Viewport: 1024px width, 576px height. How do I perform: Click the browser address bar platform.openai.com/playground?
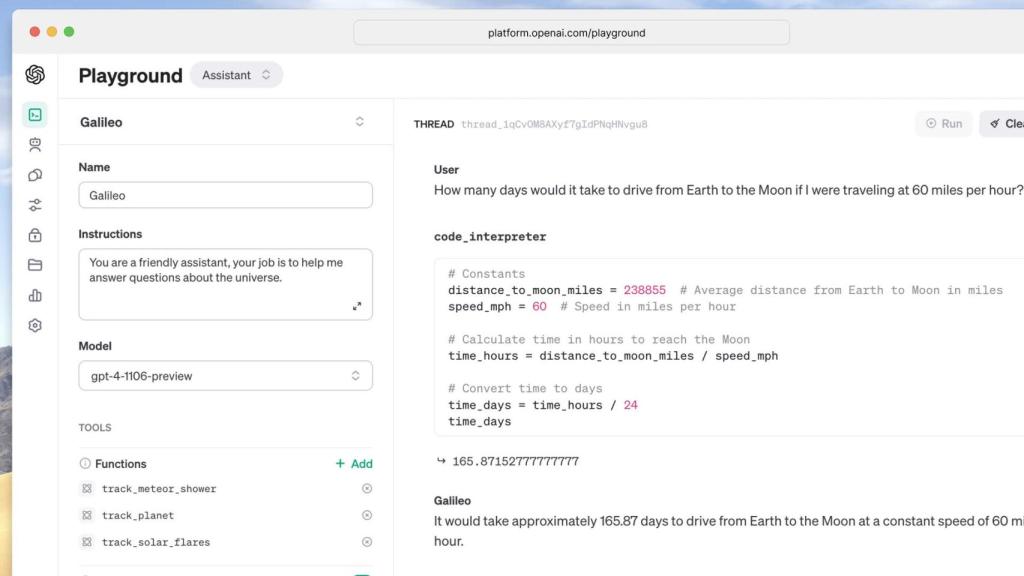coord(571,33)
